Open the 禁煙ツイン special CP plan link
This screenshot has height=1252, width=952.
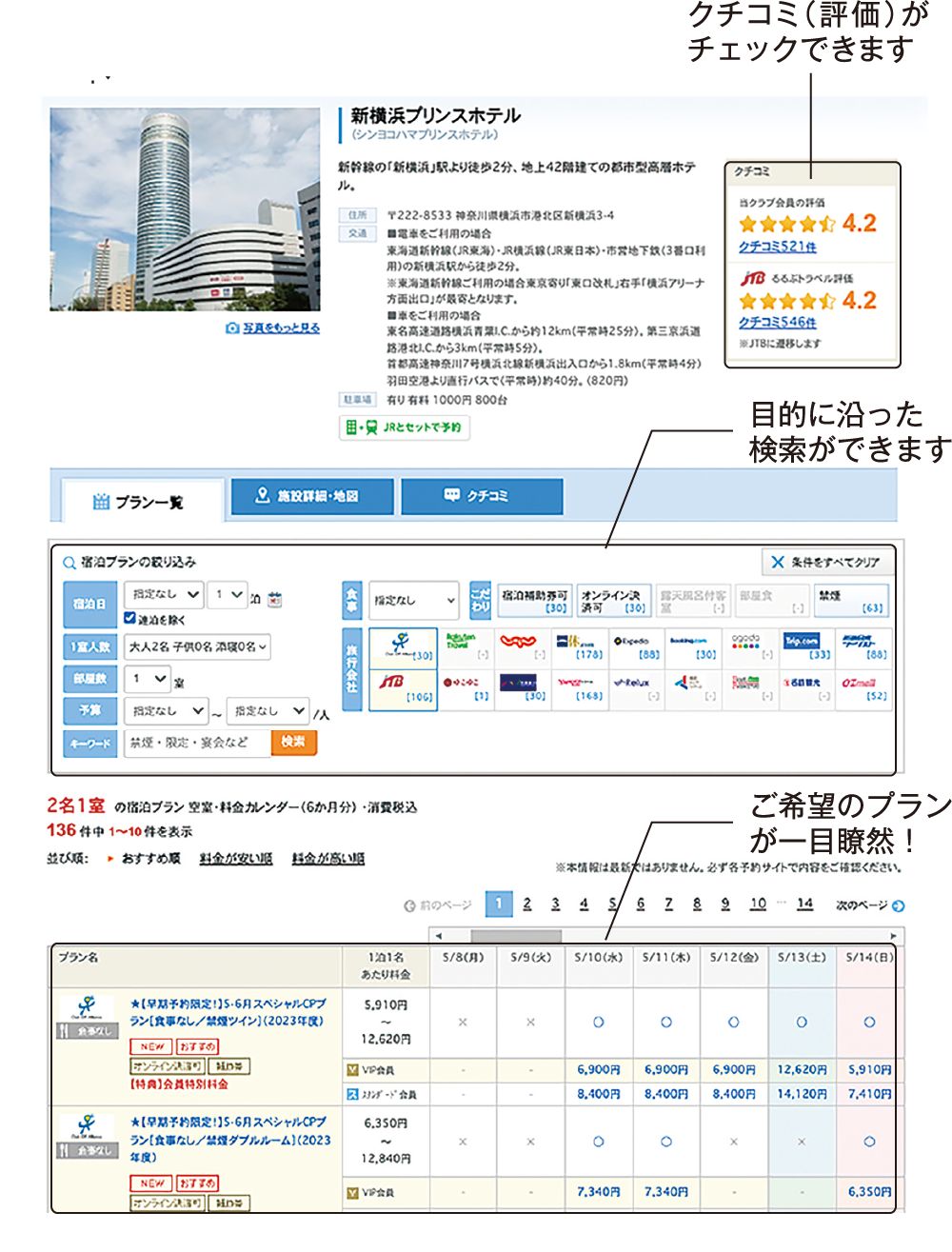tap(228, 1012)
